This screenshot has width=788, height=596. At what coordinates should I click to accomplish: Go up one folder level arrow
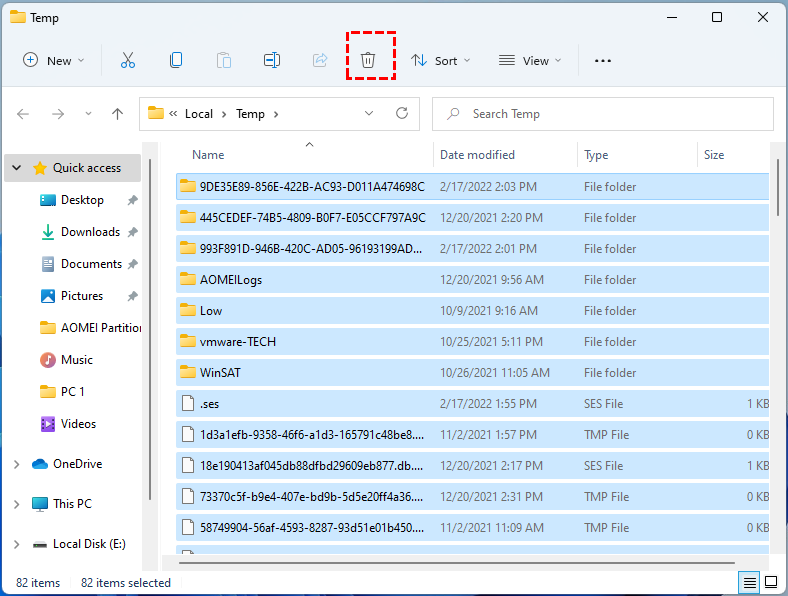point(117,114)
